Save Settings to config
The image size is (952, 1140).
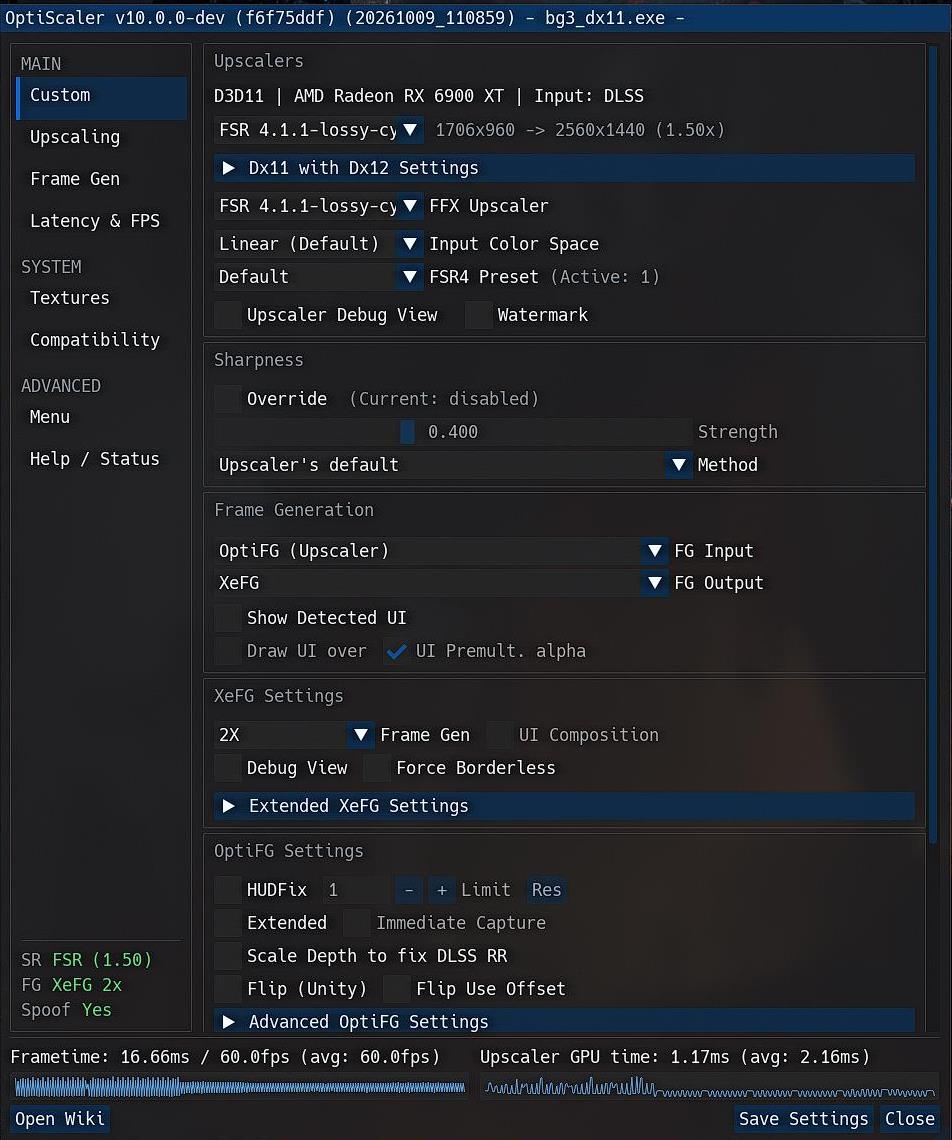point(804,1118)
